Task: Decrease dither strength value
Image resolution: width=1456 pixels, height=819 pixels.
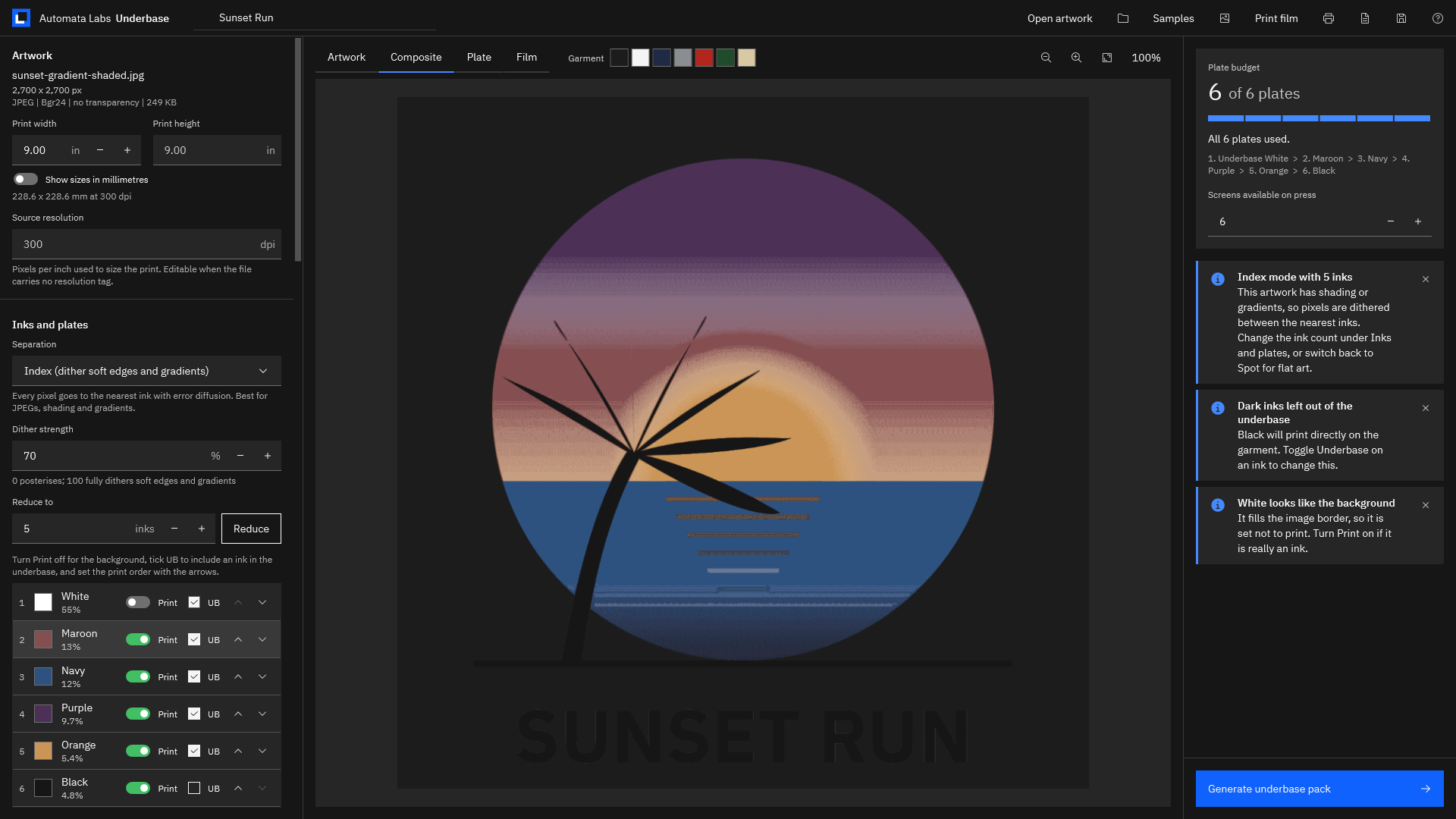Action: click(240, 456)
